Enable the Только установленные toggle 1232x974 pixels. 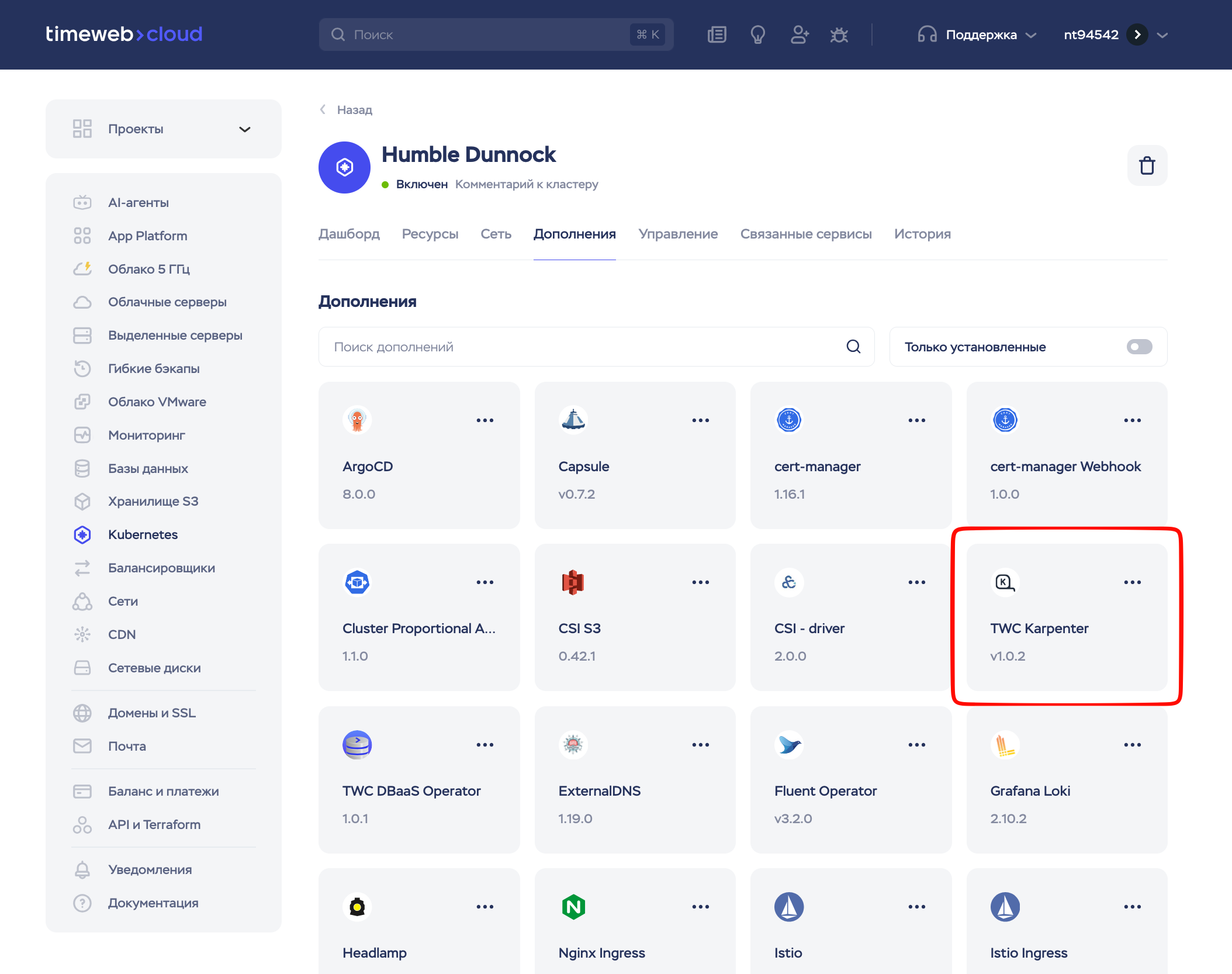(1138, 347)
